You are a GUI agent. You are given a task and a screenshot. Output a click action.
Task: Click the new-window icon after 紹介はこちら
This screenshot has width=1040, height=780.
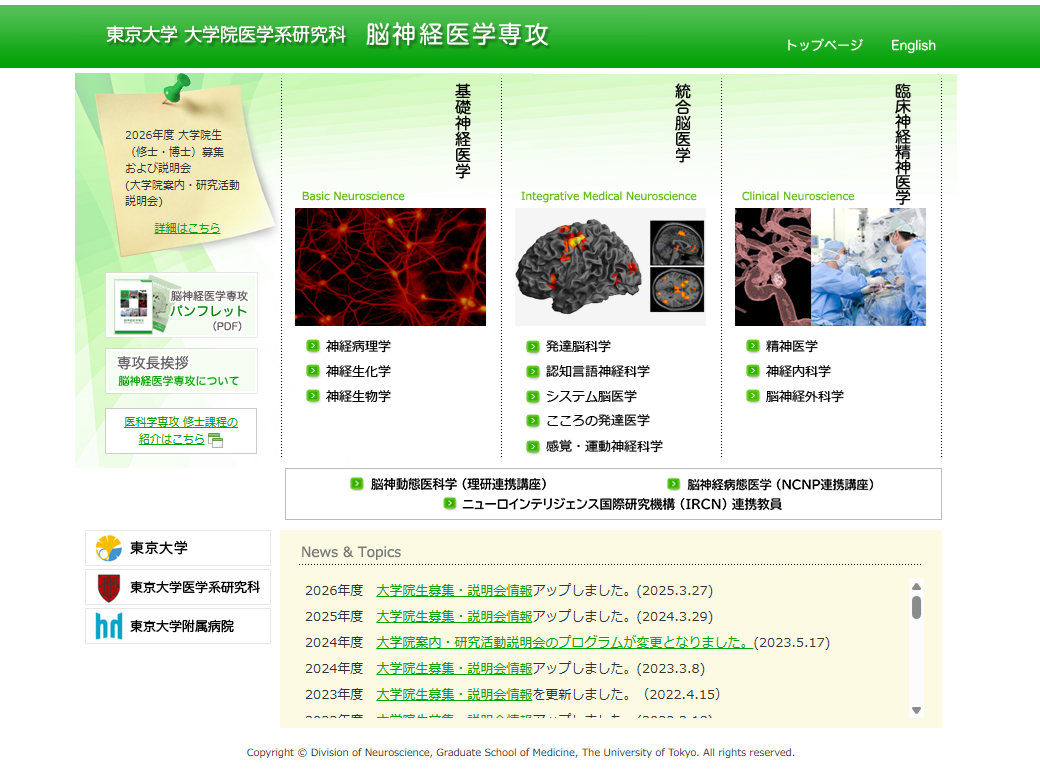(x=215, y=440)
